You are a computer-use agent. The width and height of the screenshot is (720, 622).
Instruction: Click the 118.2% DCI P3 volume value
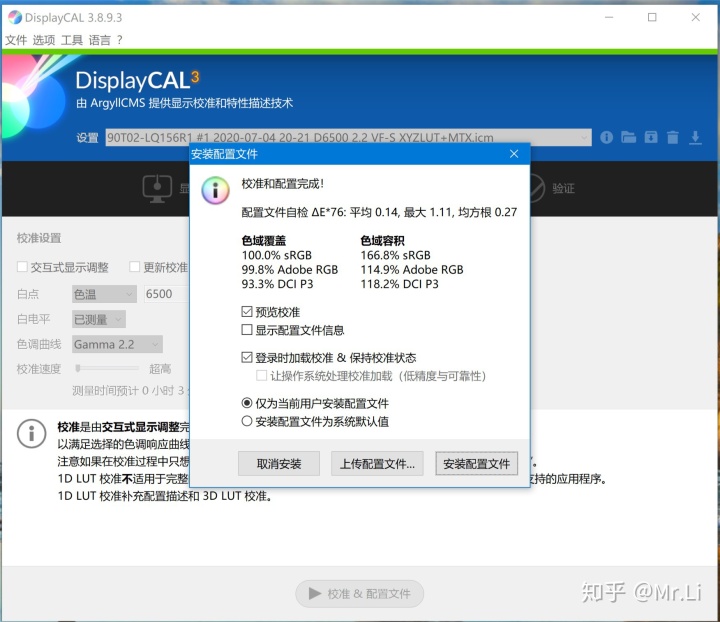coord(399,284)
